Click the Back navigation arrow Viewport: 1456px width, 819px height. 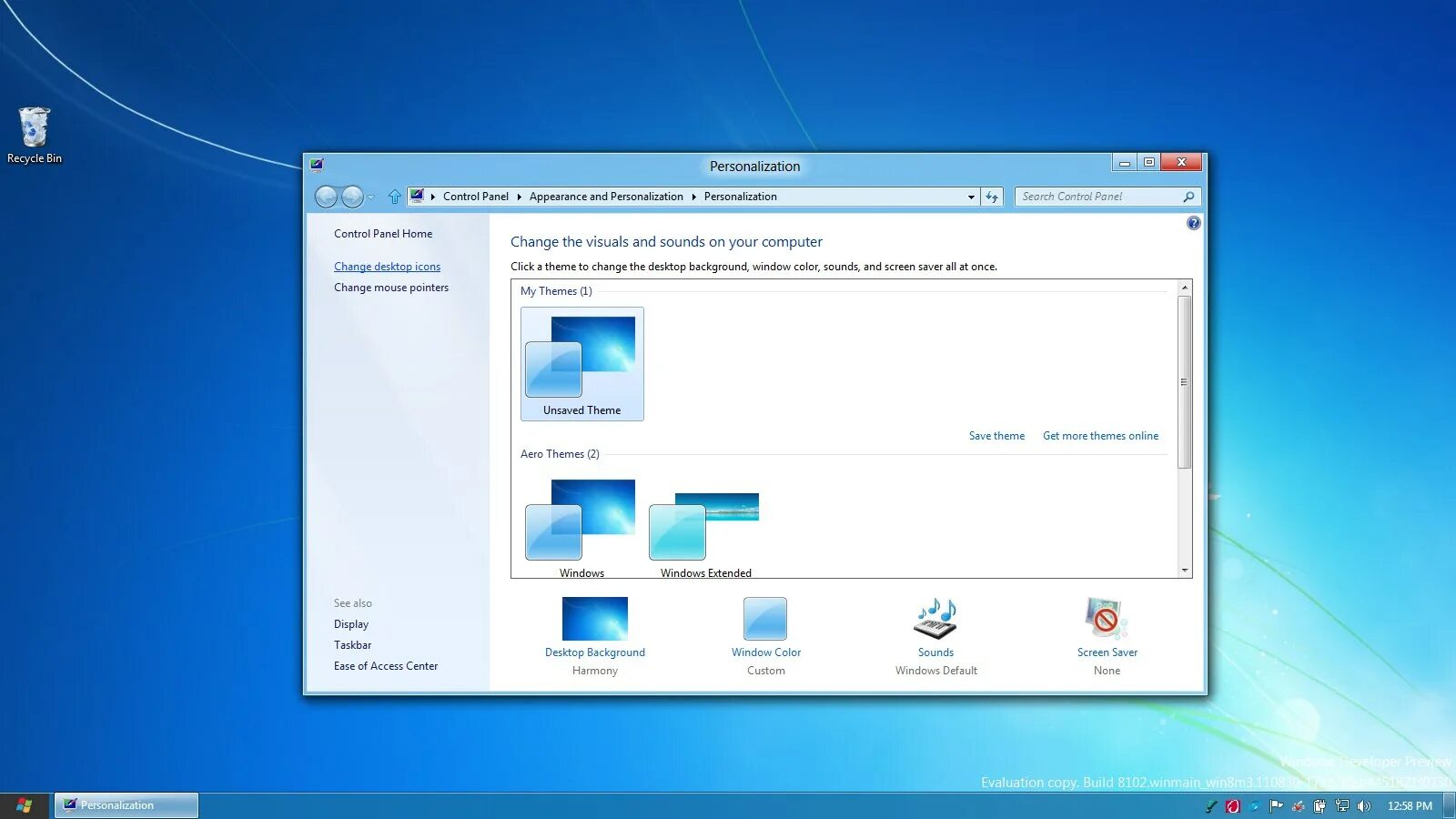(326, 197)
